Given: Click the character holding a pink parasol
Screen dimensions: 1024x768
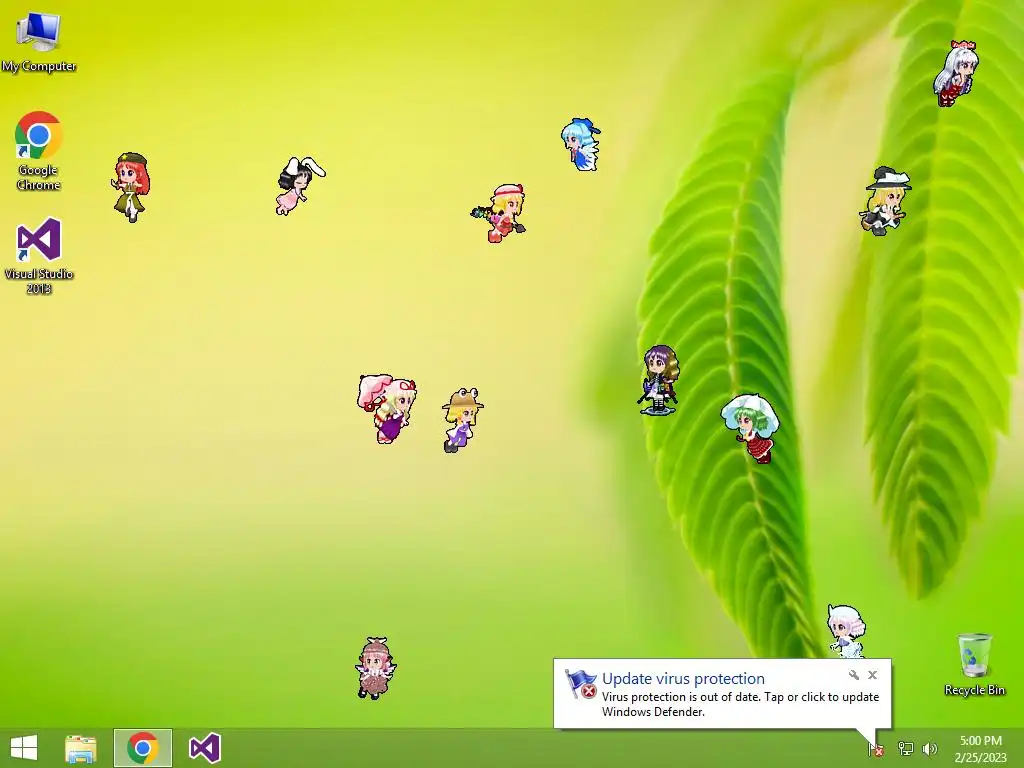Looking at the screenshot, I should tap(387, 409).
